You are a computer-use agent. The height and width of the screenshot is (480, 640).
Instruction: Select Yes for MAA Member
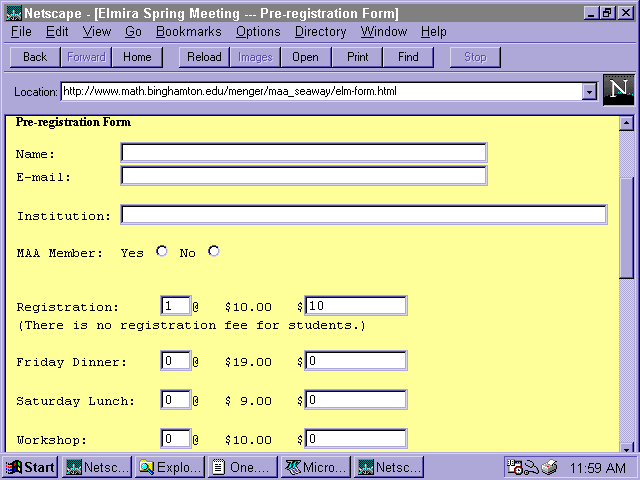point(162,251)
